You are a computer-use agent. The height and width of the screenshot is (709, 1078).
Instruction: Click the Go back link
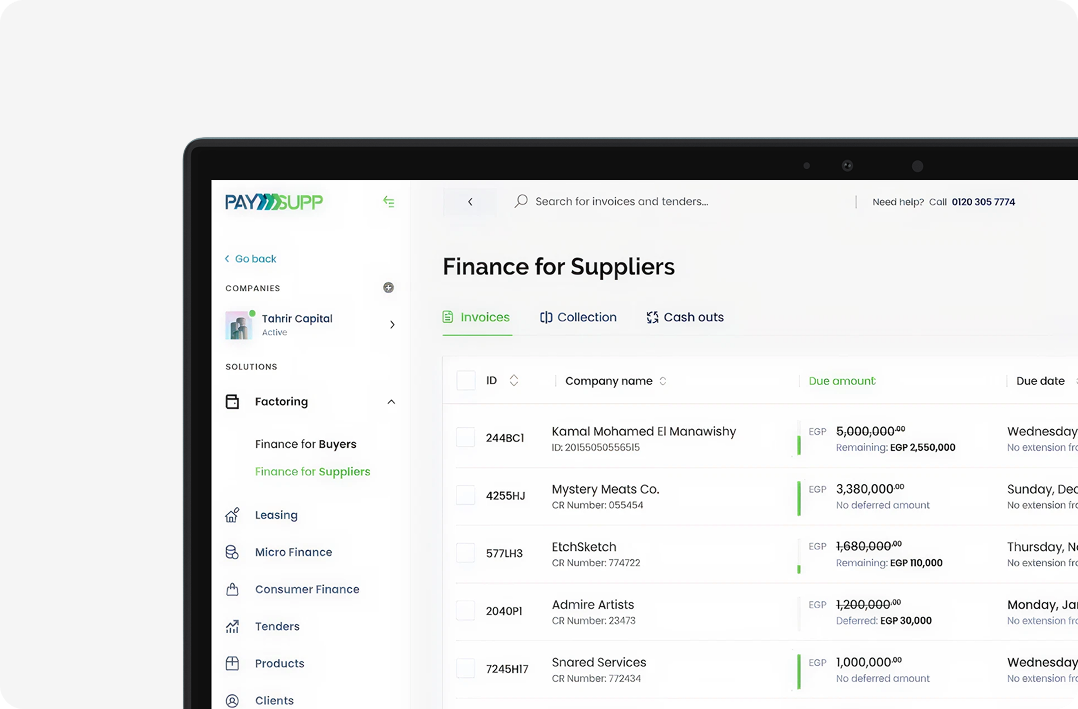pos(250,259)
